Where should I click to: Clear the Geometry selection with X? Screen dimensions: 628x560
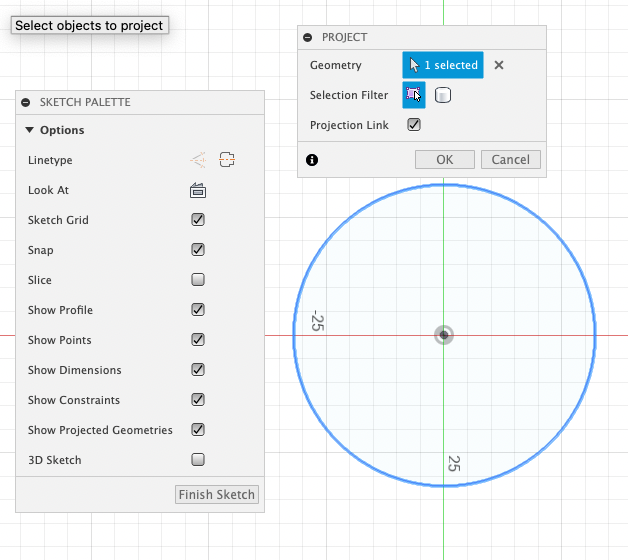[x=499, y=65]
